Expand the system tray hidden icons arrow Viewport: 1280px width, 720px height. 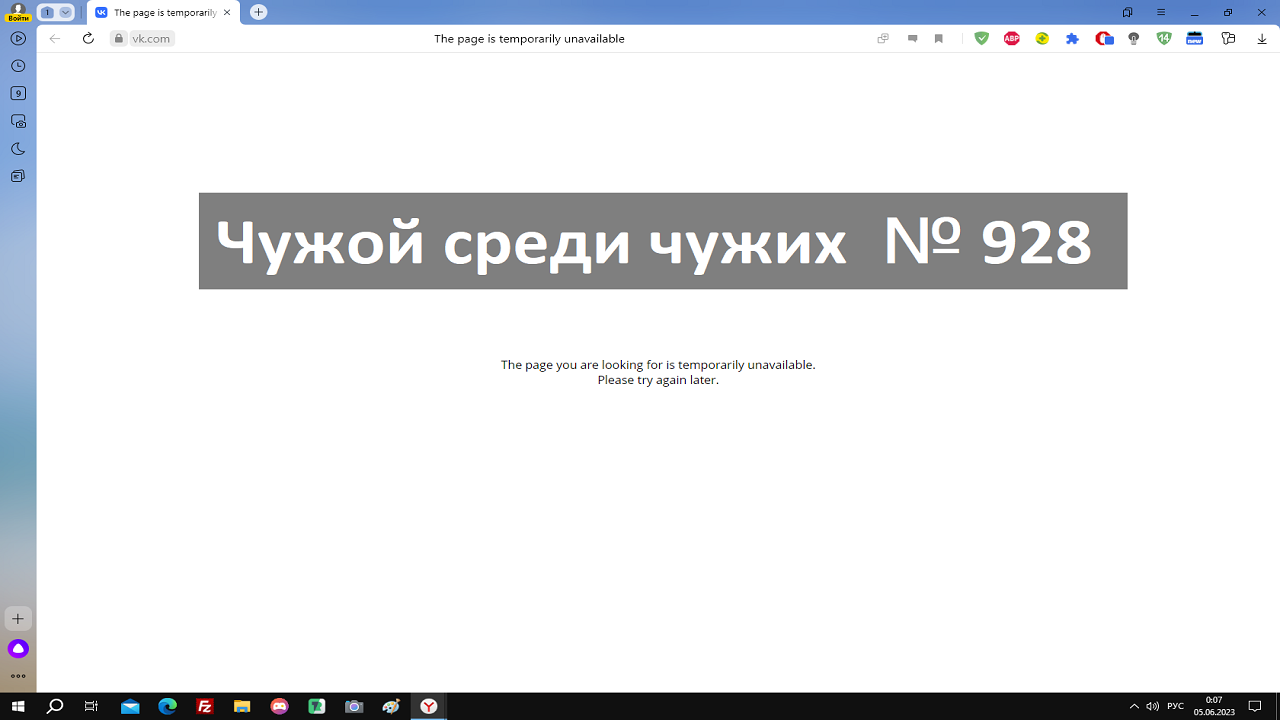tap(1133, 706)
